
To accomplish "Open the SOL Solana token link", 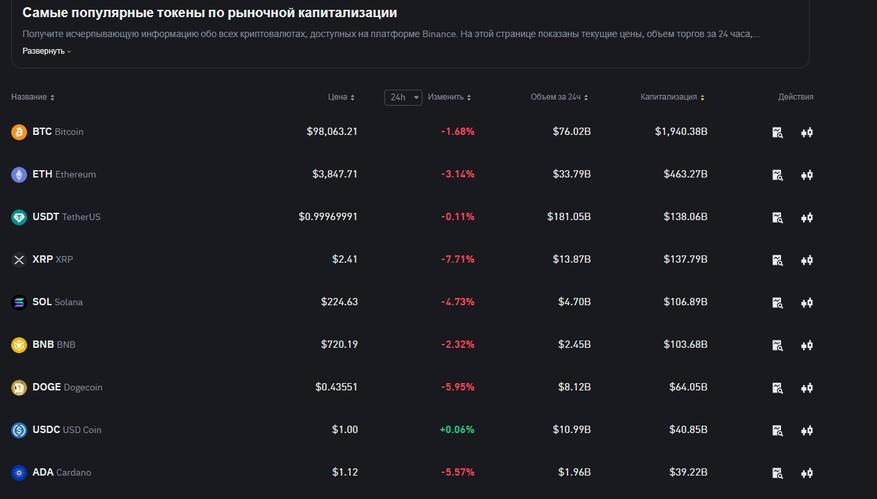I will [x=58, y=302].
